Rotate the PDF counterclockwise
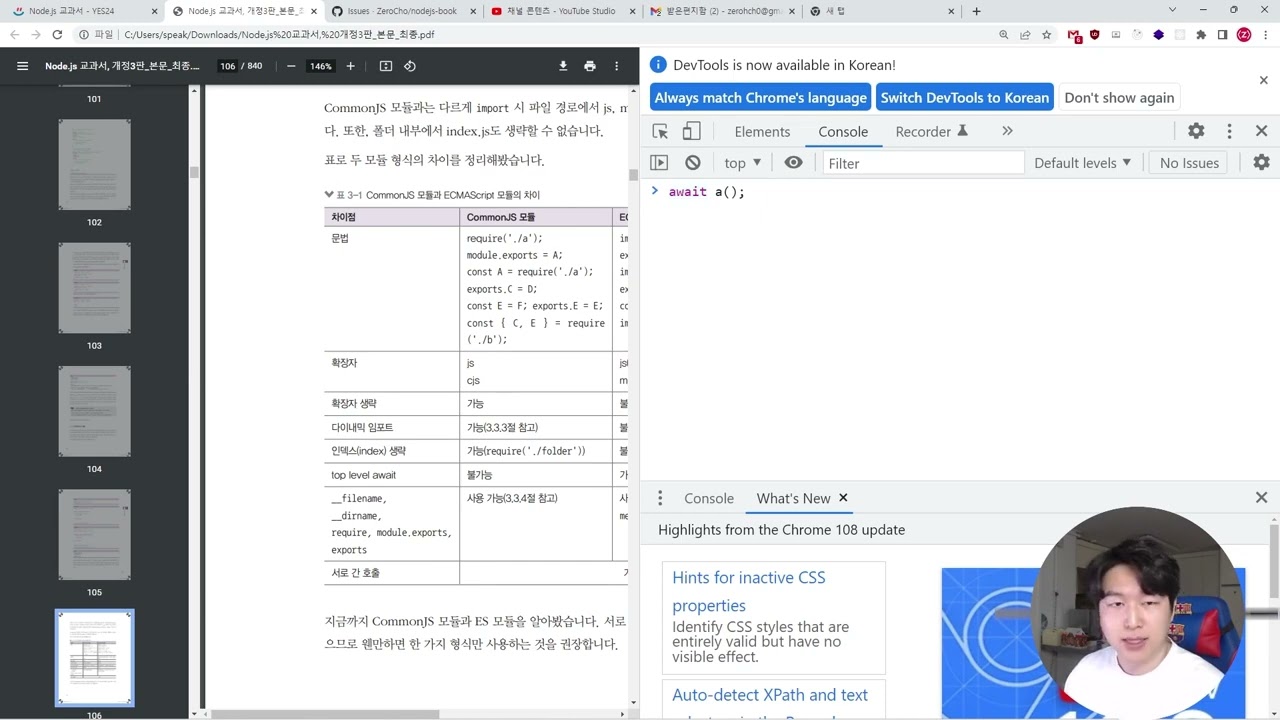Viewport: 1280px width, 720px height. click(x=410, y=66)
